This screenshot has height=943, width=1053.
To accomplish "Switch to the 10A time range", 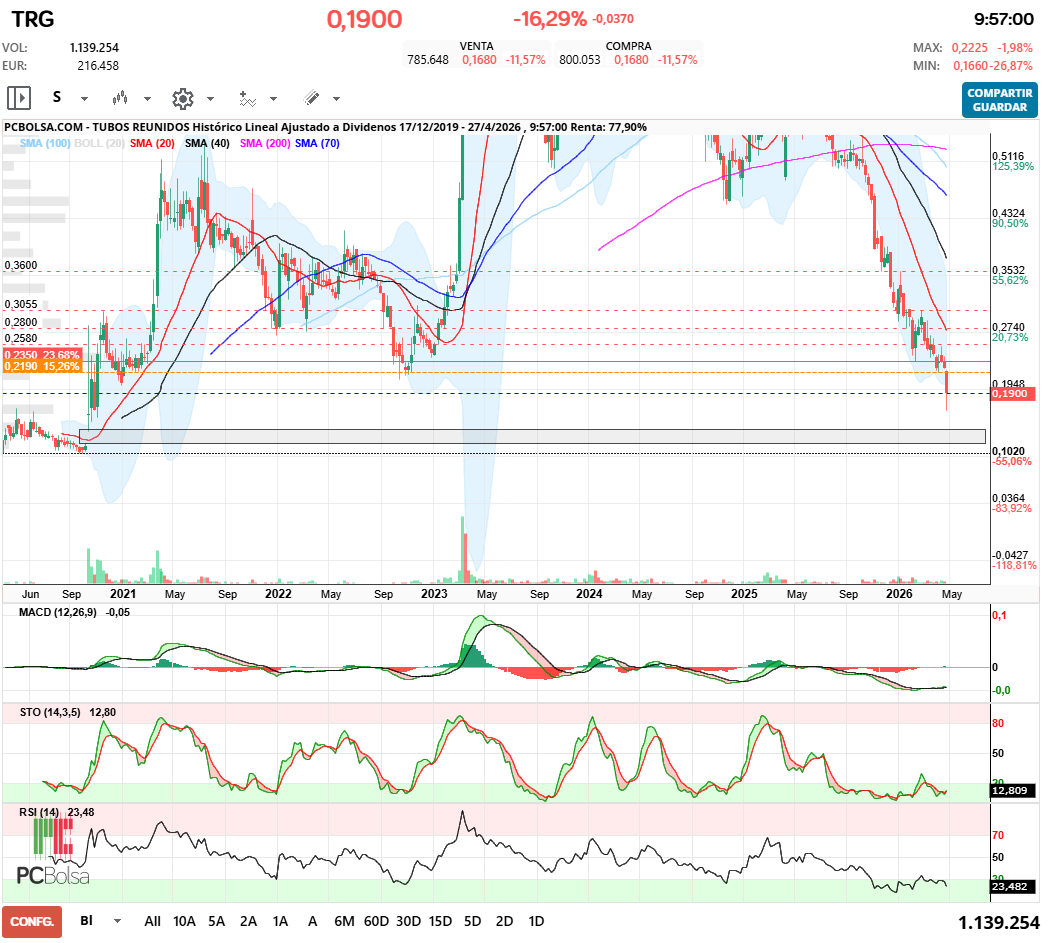I will [x=184, y=921].
